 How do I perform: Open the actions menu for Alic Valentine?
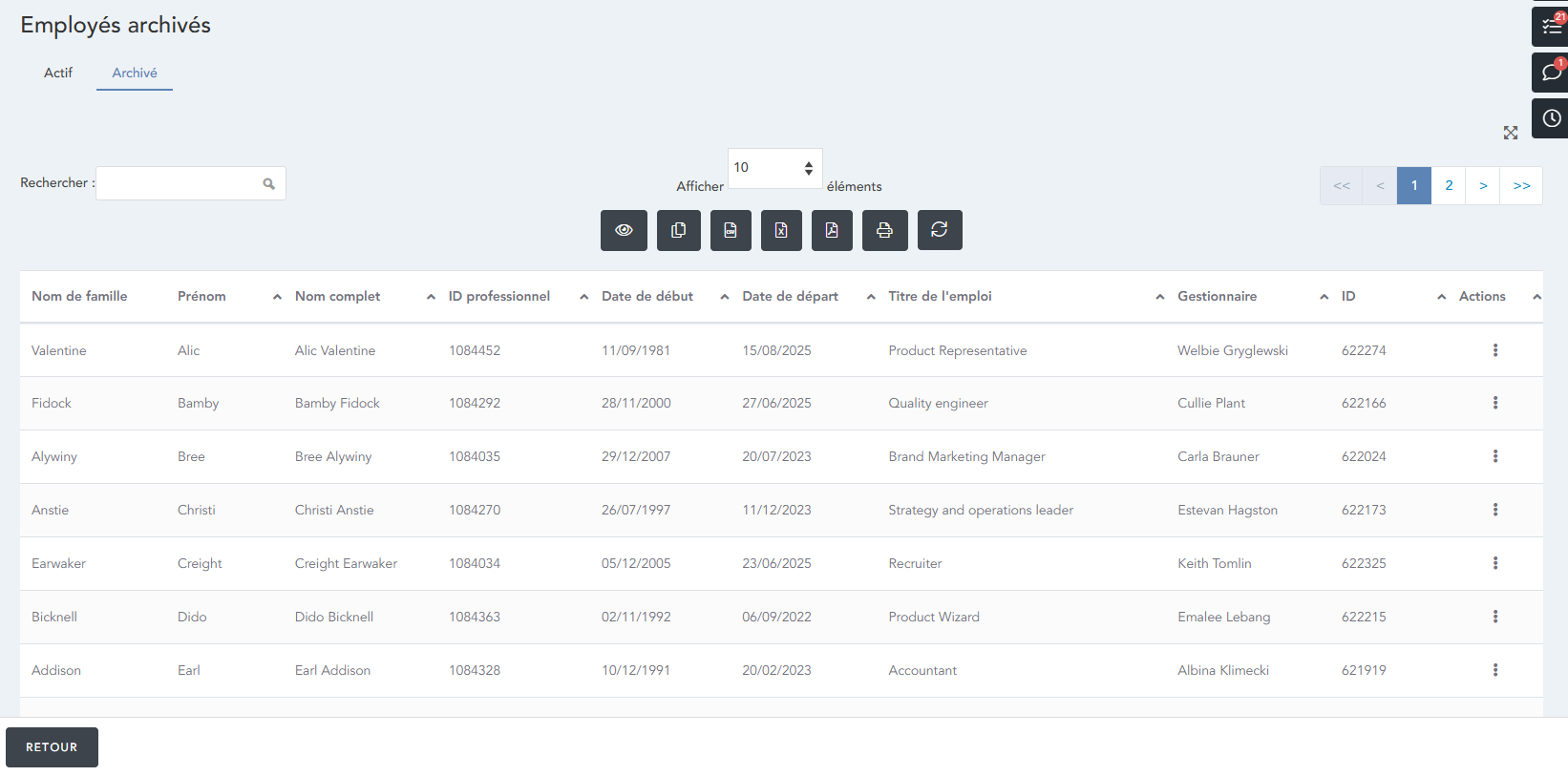[1494, 350]
